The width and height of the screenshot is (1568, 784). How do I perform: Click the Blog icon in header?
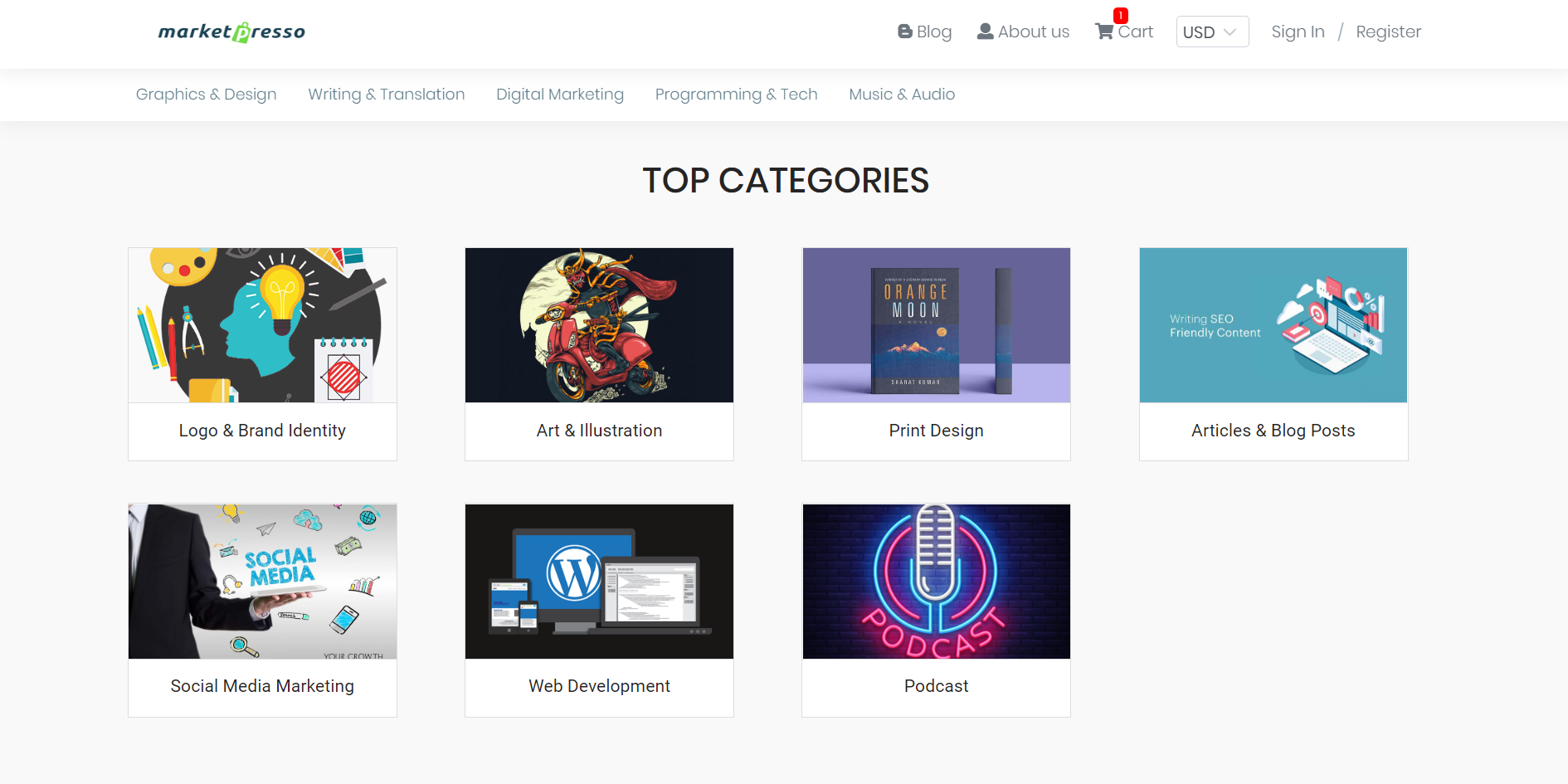(905, 32)
